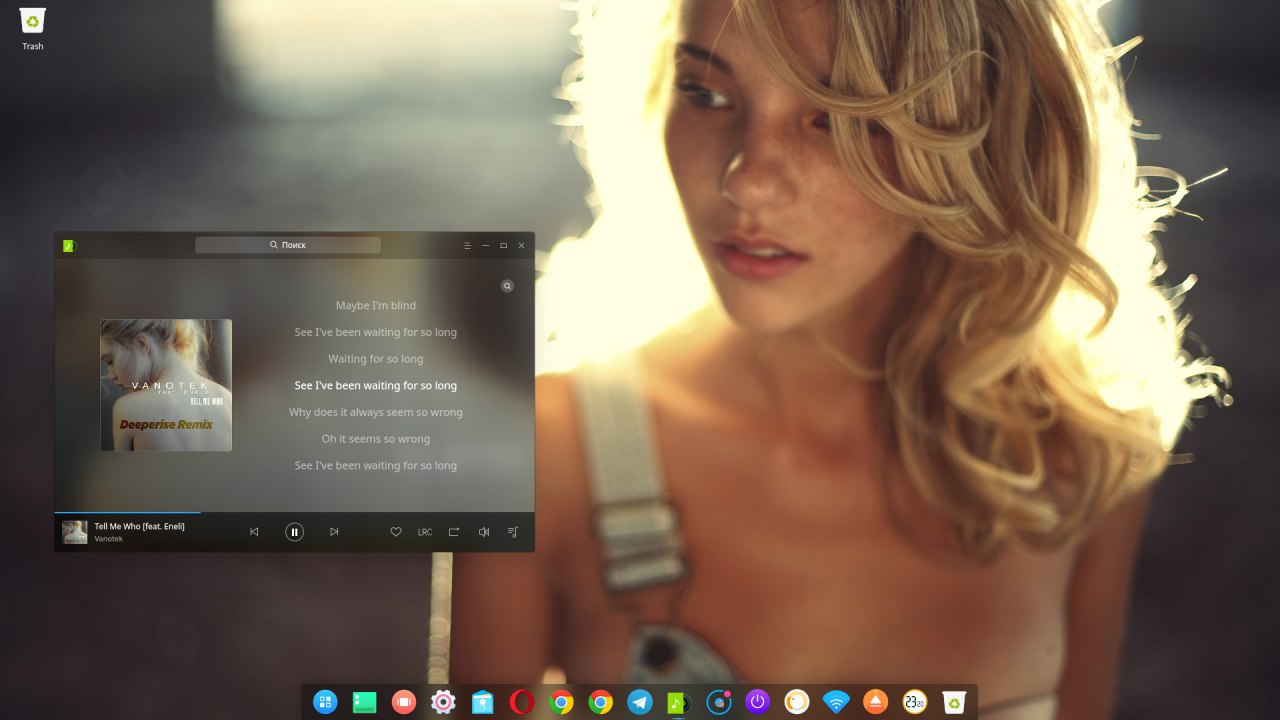1280x720 pixels.
Task: Open the clock showing 23:20 in dock
Action: [914, 702]
